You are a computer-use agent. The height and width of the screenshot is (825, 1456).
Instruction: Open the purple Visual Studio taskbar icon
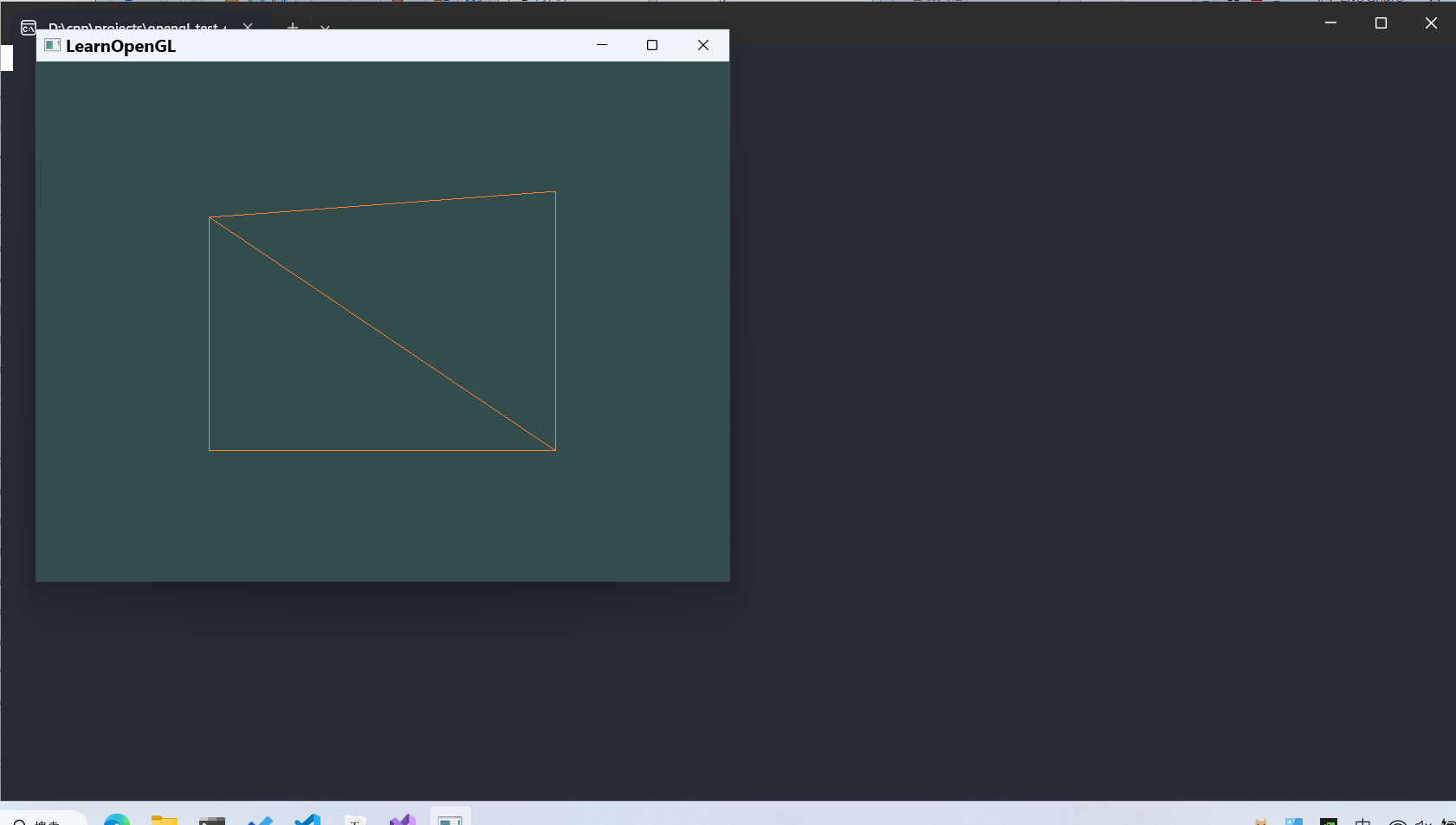[x=403, y=819]
